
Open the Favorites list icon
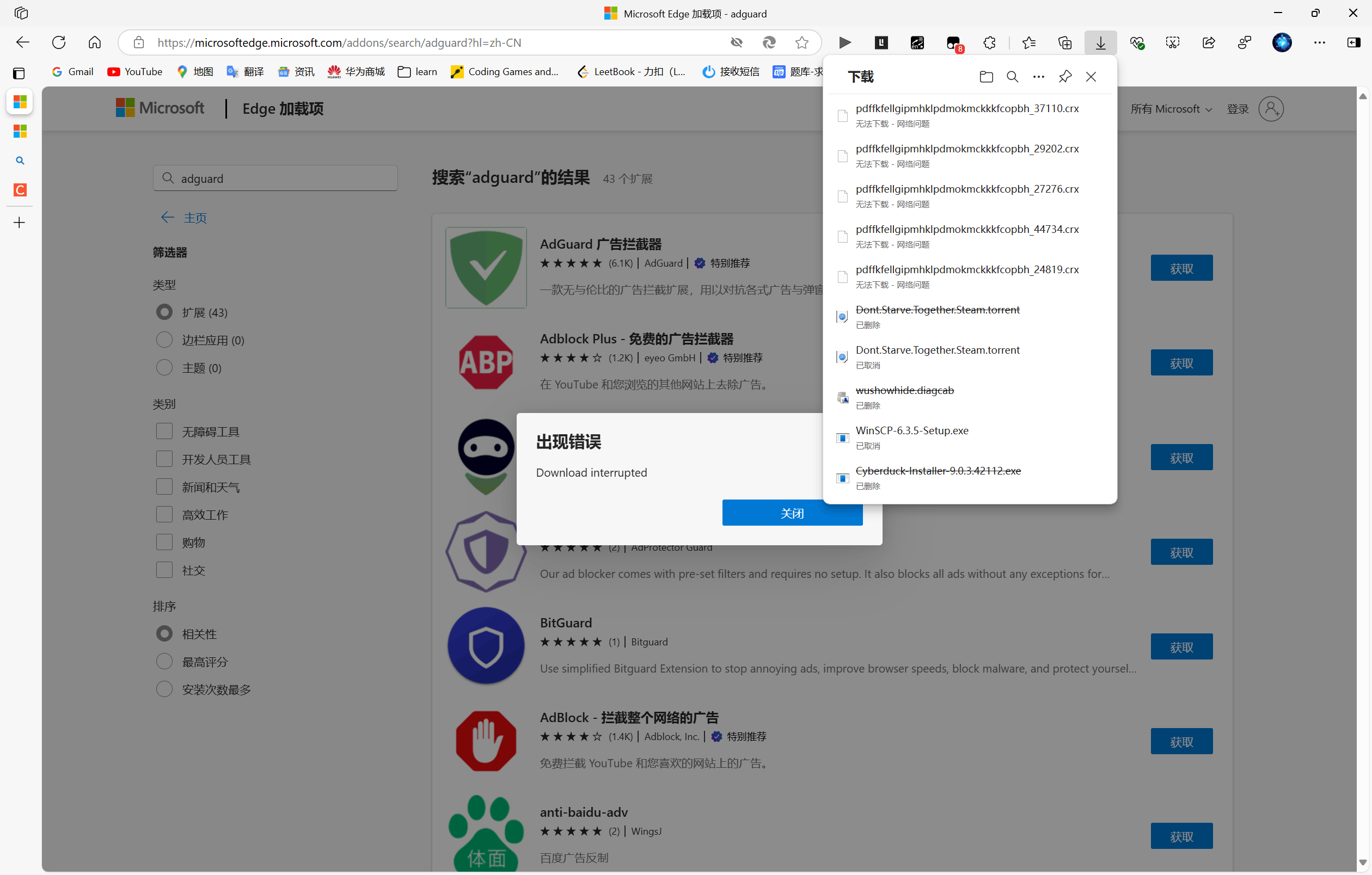pos(1029,42)
